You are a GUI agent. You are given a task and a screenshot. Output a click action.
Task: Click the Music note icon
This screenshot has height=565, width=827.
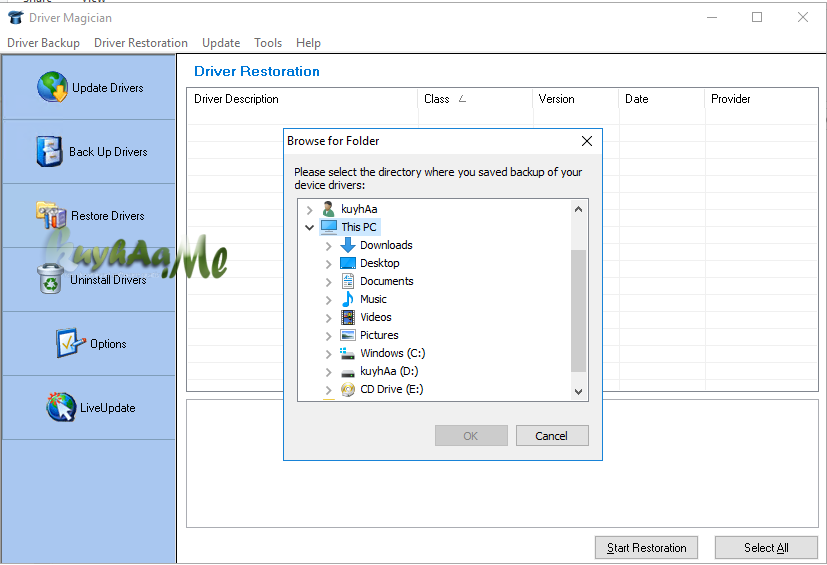[x=348, y=299]
